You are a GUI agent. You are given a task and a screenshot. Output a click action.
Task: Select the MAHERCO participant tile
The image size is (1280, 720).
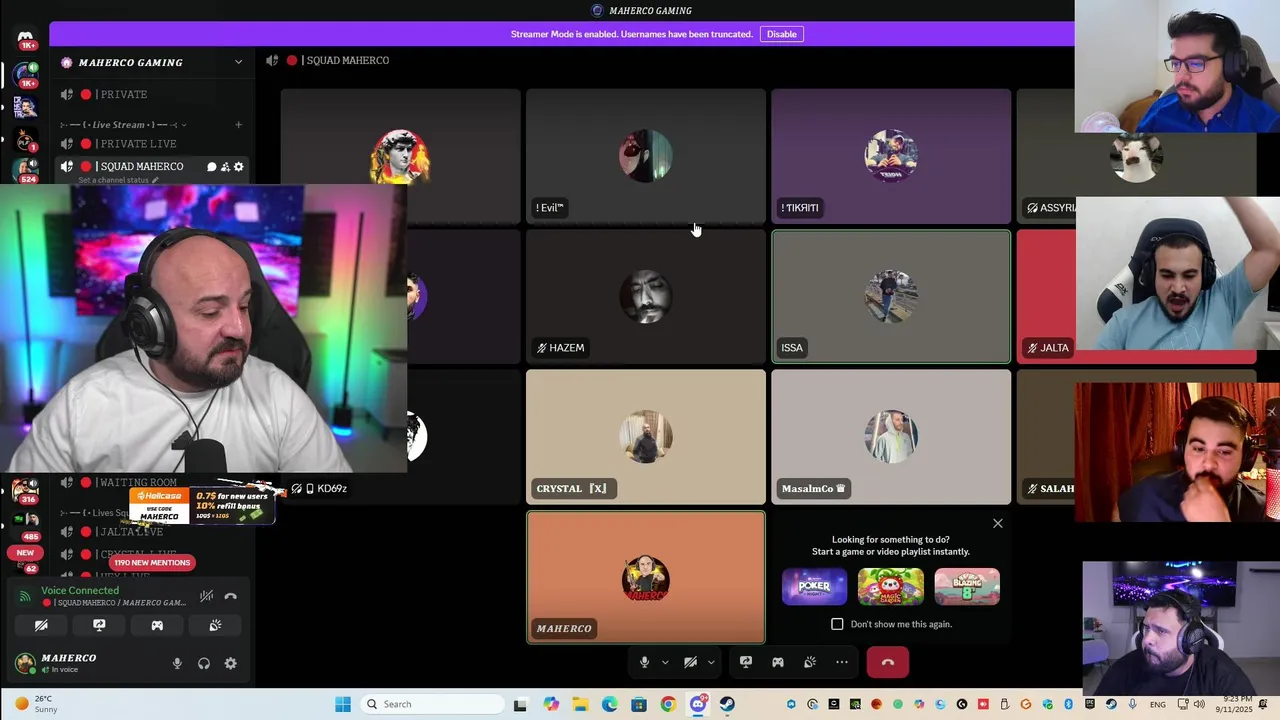(x=646, y=577)
